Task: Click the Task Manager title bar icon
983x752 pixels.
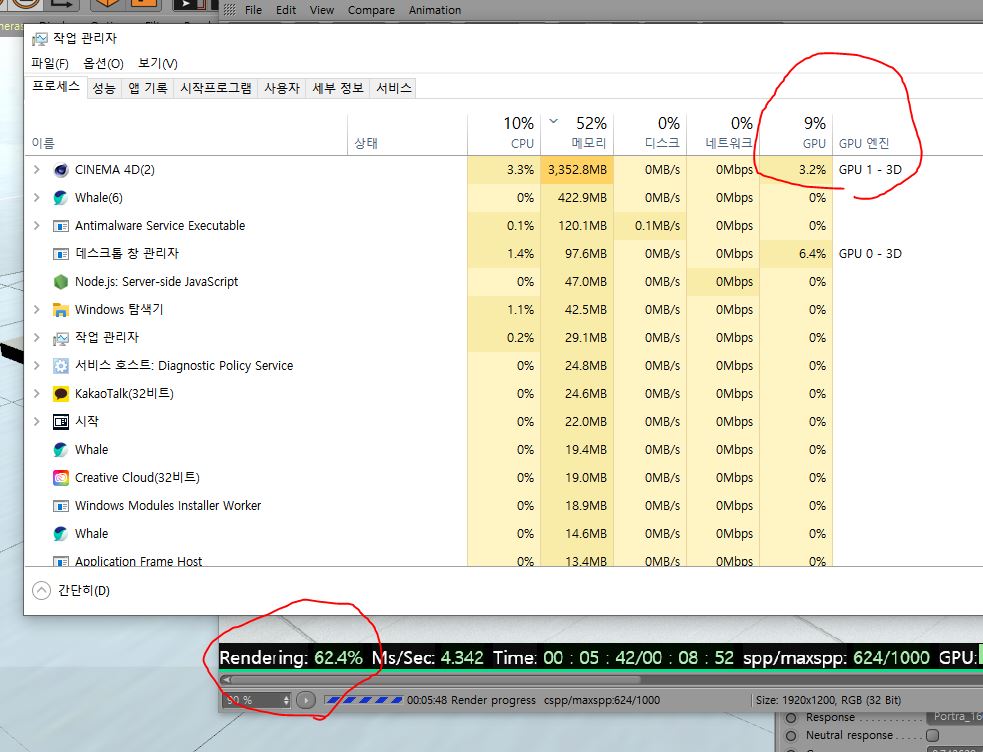Action: pyautogui.click(x=39, y=39)
